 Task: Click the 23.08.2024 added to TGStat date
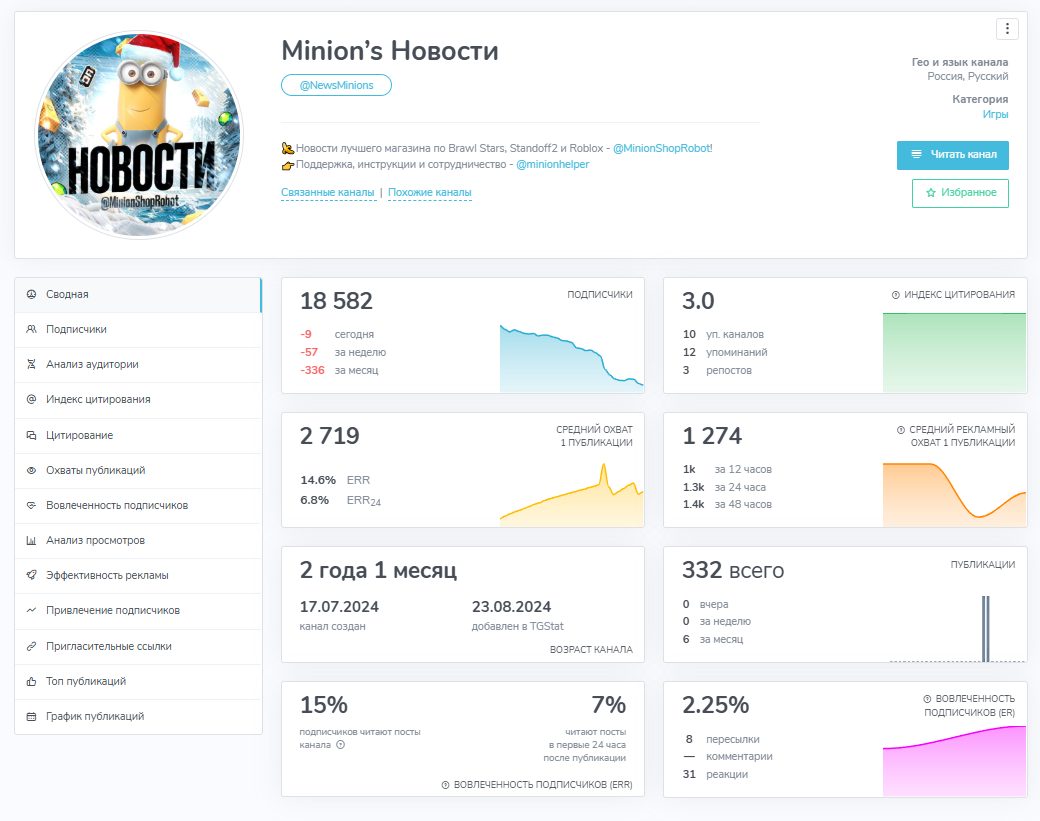511,607
